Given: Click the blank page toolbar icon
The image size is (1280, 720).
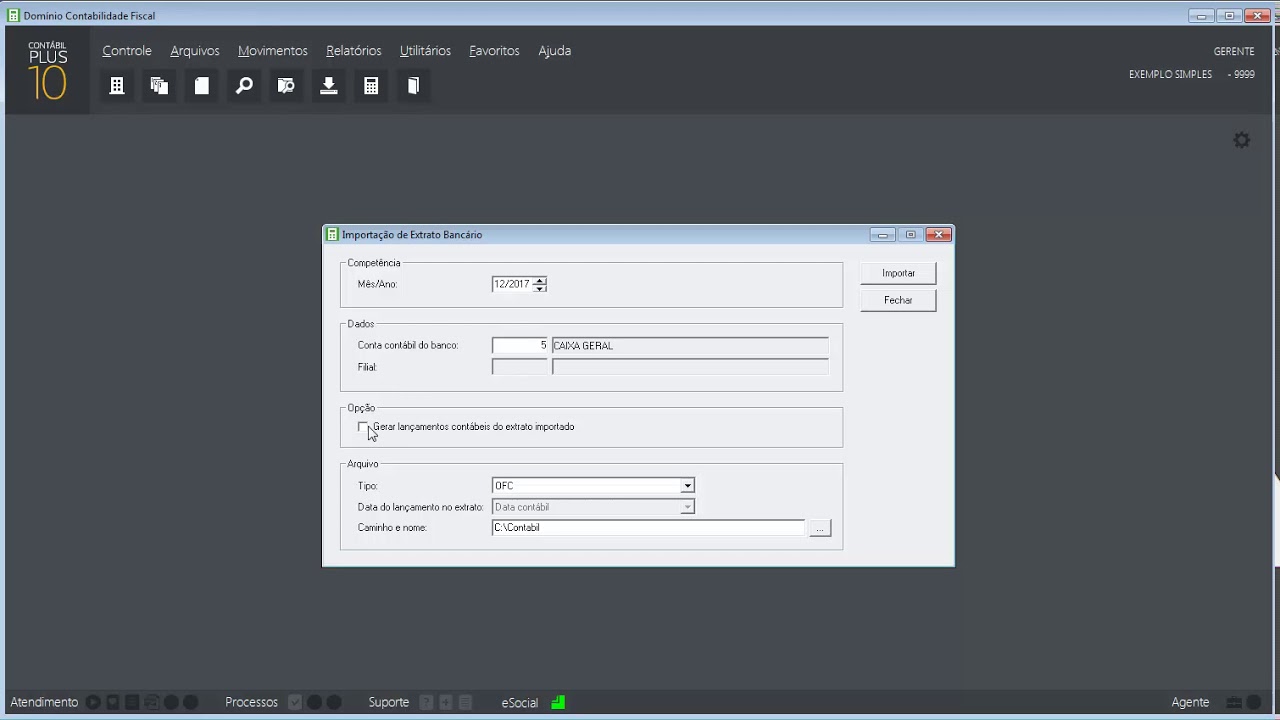Looking at the screenshot, I should click(x=202, y=86).
